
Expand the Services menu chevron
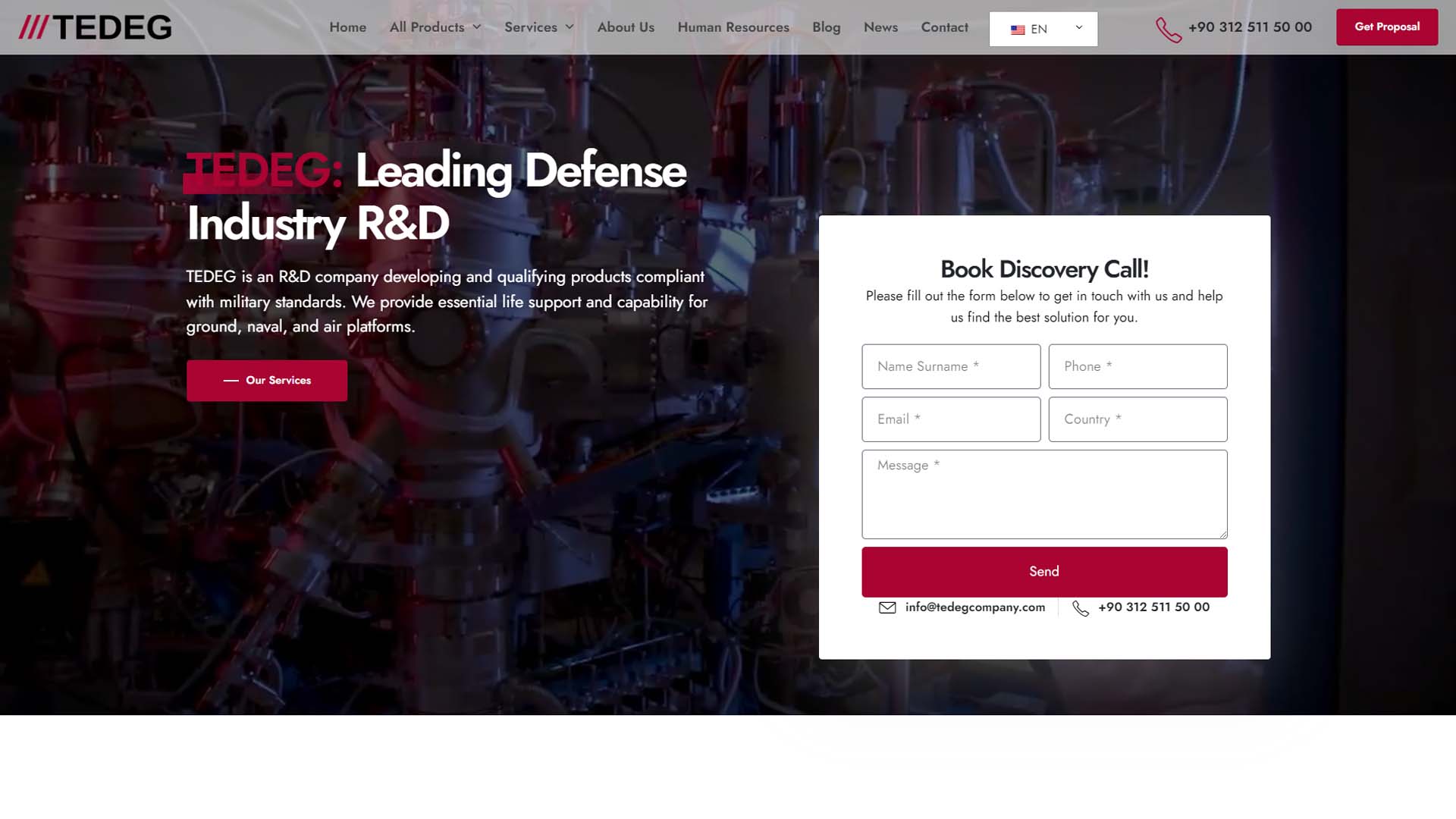pyautogui.click(x=570, y=27)
